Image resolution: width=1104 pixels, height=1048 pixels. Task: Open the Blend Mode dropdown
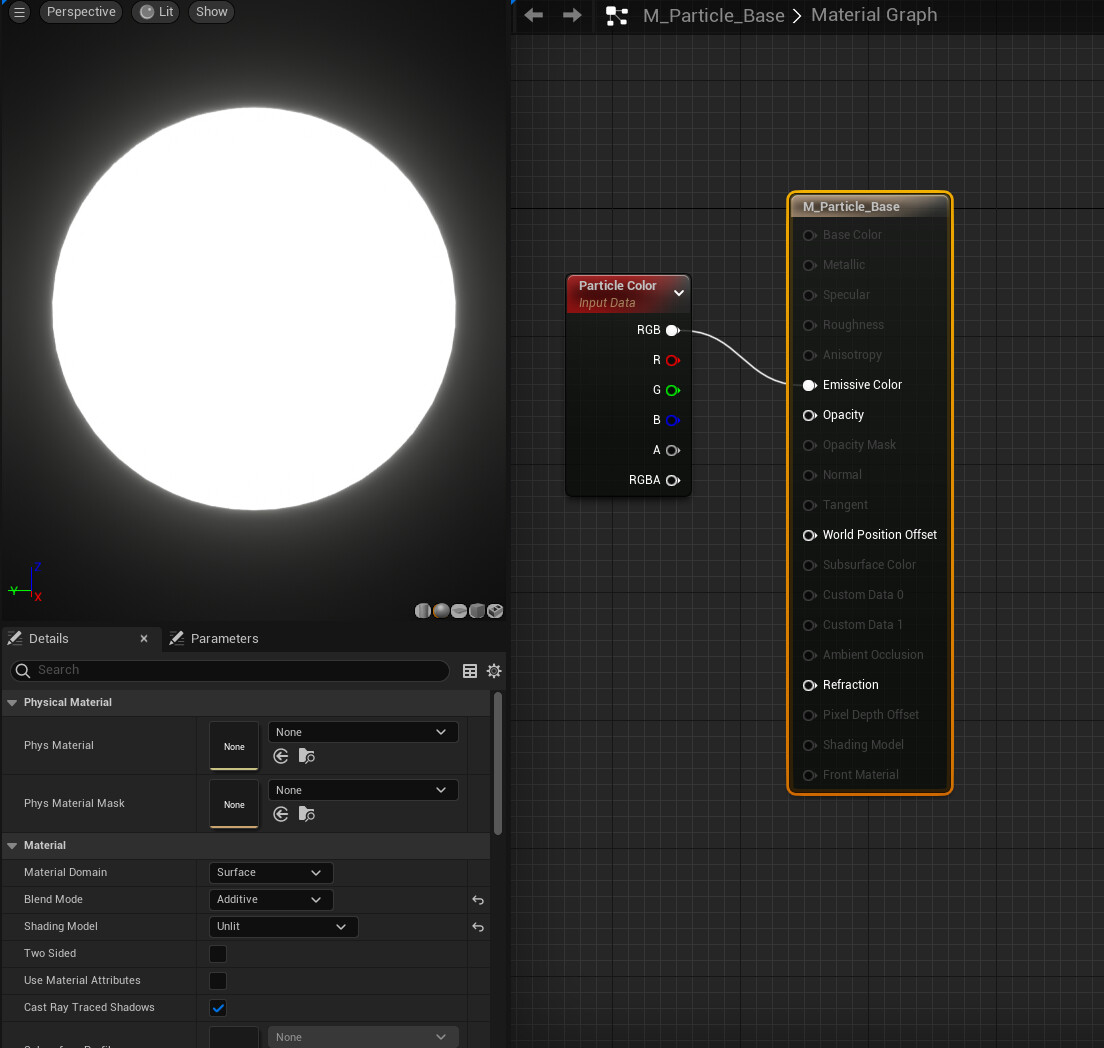(271, 900)
